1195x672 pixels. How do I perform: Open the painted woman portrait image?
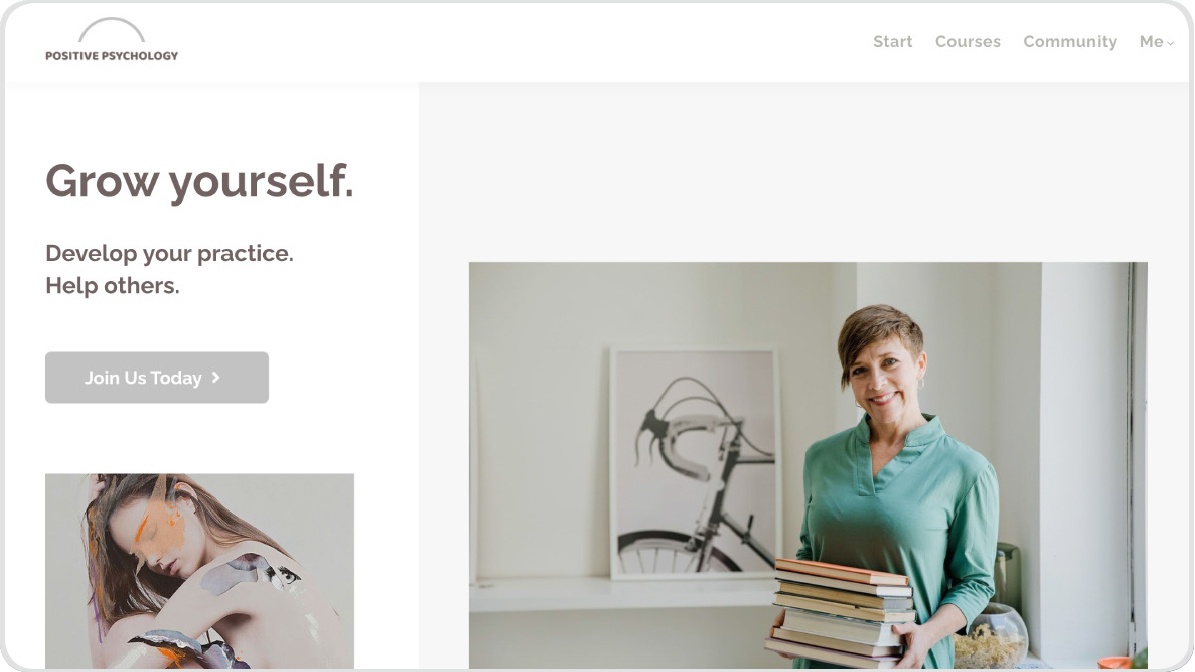pos(199,571)
